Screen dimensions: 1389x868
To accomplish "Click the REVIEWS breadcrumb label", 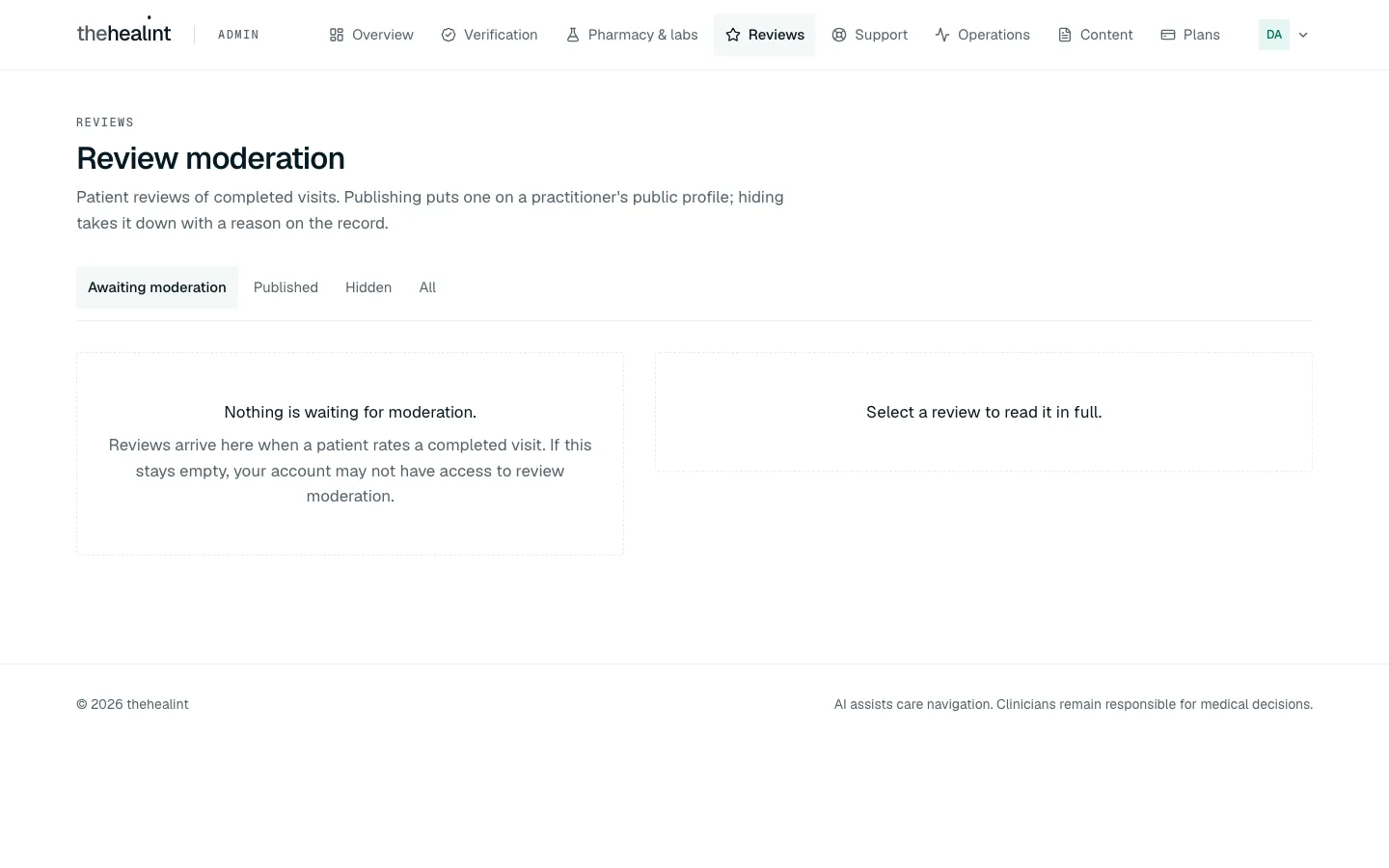I will click(105, 122).
